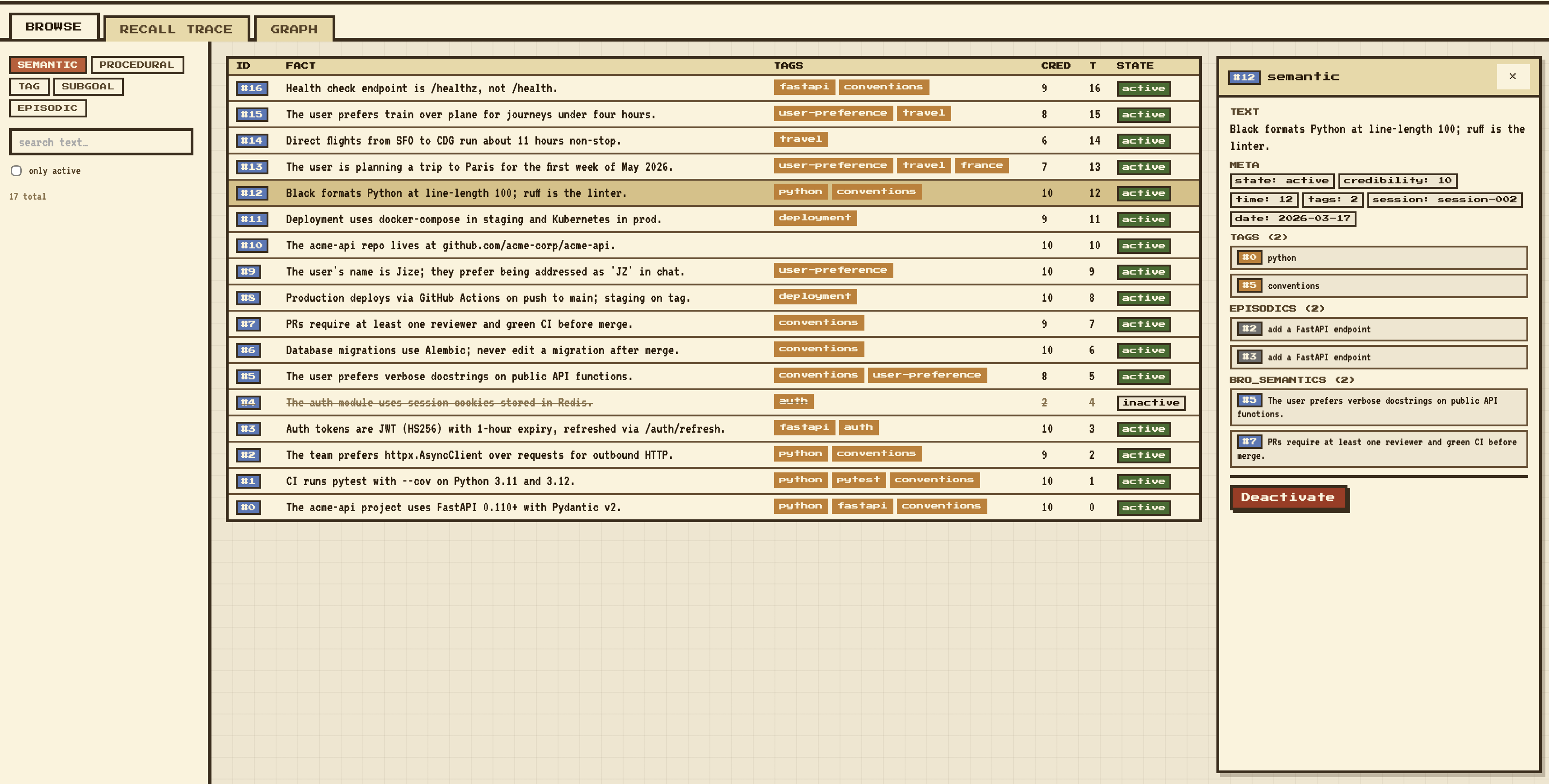
Task: Click the deployment tag on the docker-compose row
Action: point(815,218)
